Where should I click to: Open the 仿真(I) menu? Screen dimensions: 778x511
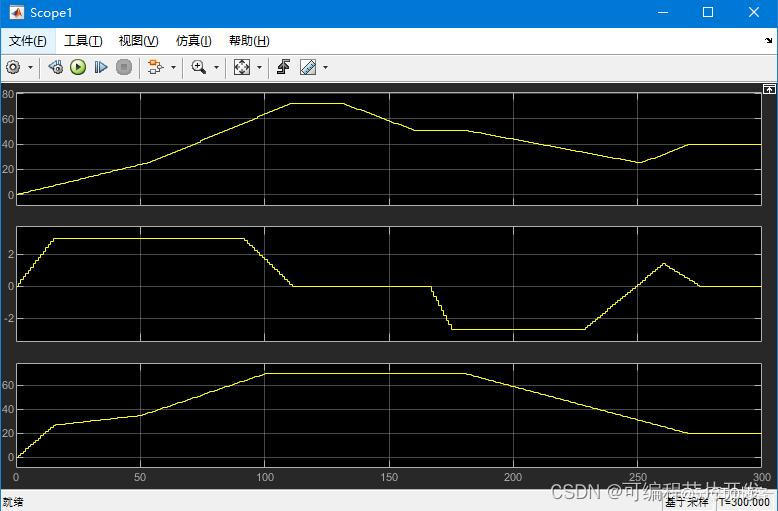coord(194,41)
